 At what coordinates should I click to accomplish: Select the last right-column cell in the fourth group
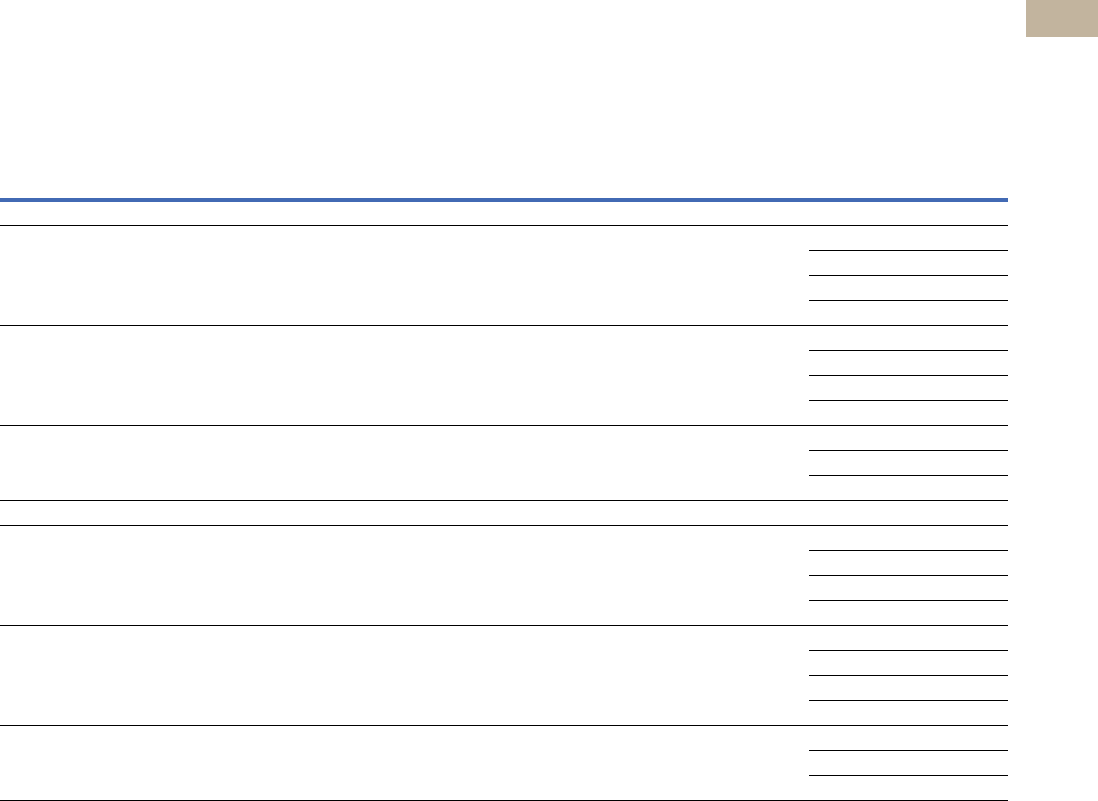pos(907,613)
